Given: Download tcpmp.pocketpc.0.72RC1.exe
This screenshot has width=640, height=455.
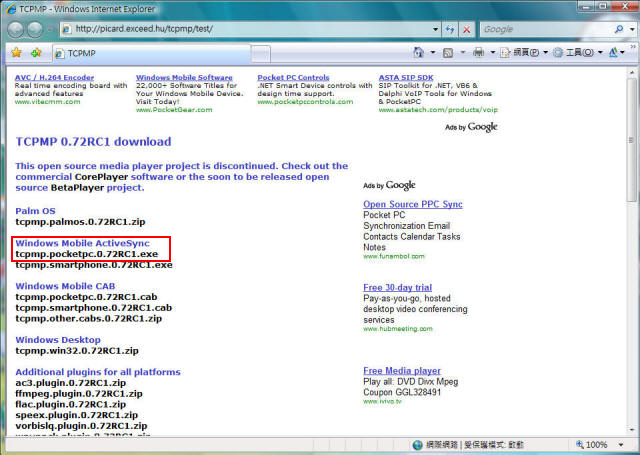Looking at the screenshot, I should [x=87, y=254].
